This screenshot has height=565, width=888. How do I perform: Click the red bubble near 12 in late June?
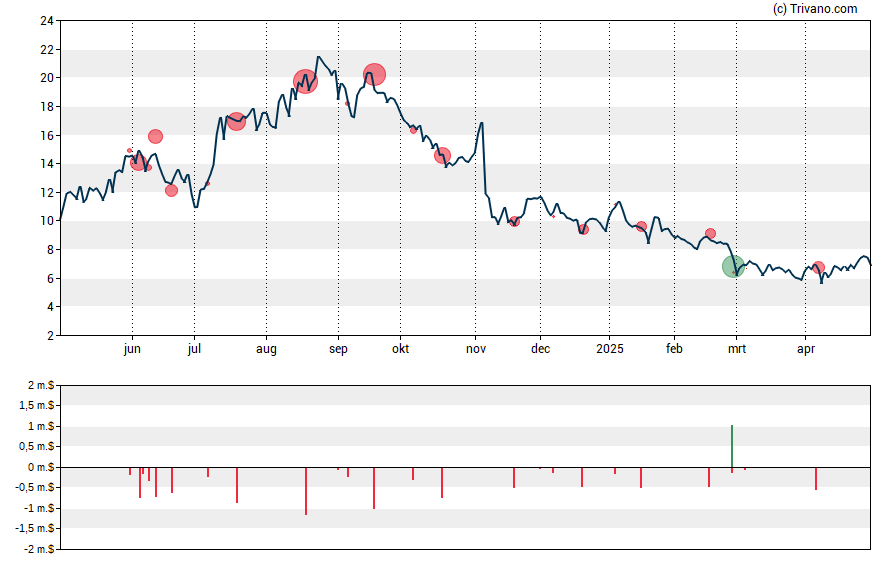pyautogui.click(x=171, y=191)
